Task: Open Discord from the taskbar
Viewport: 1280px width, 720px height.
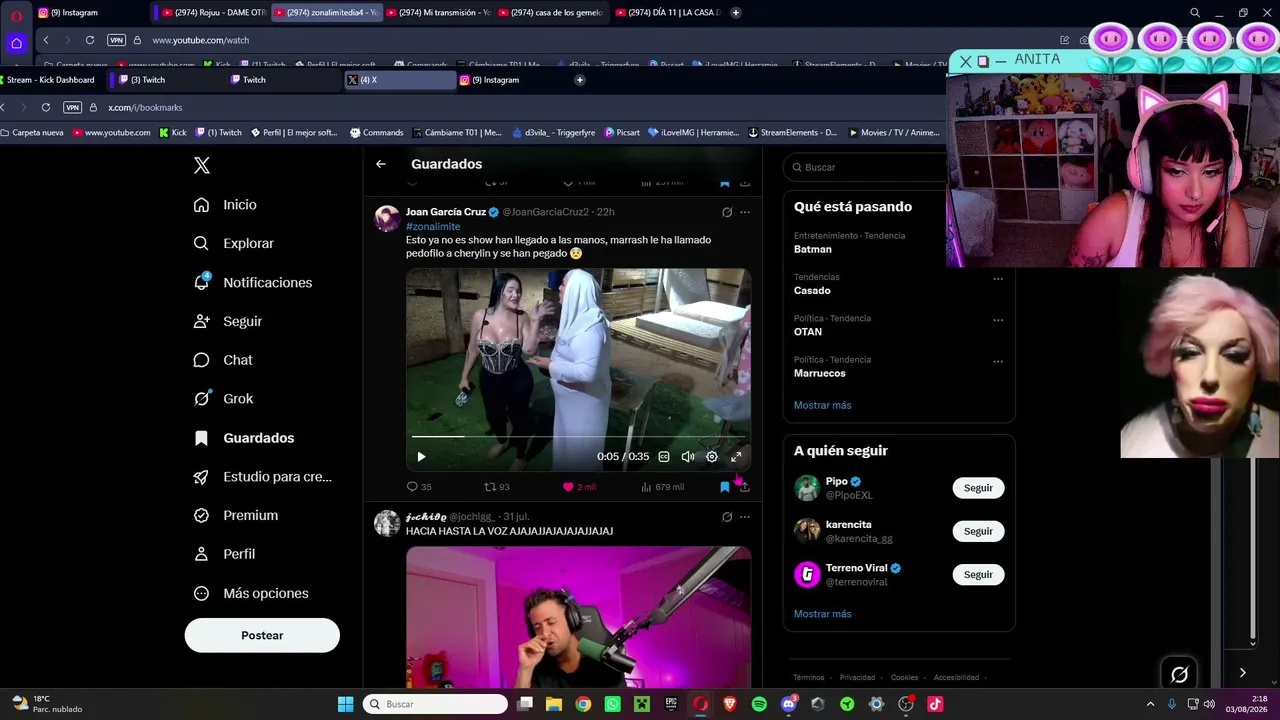Action: (x=789, y=704)
